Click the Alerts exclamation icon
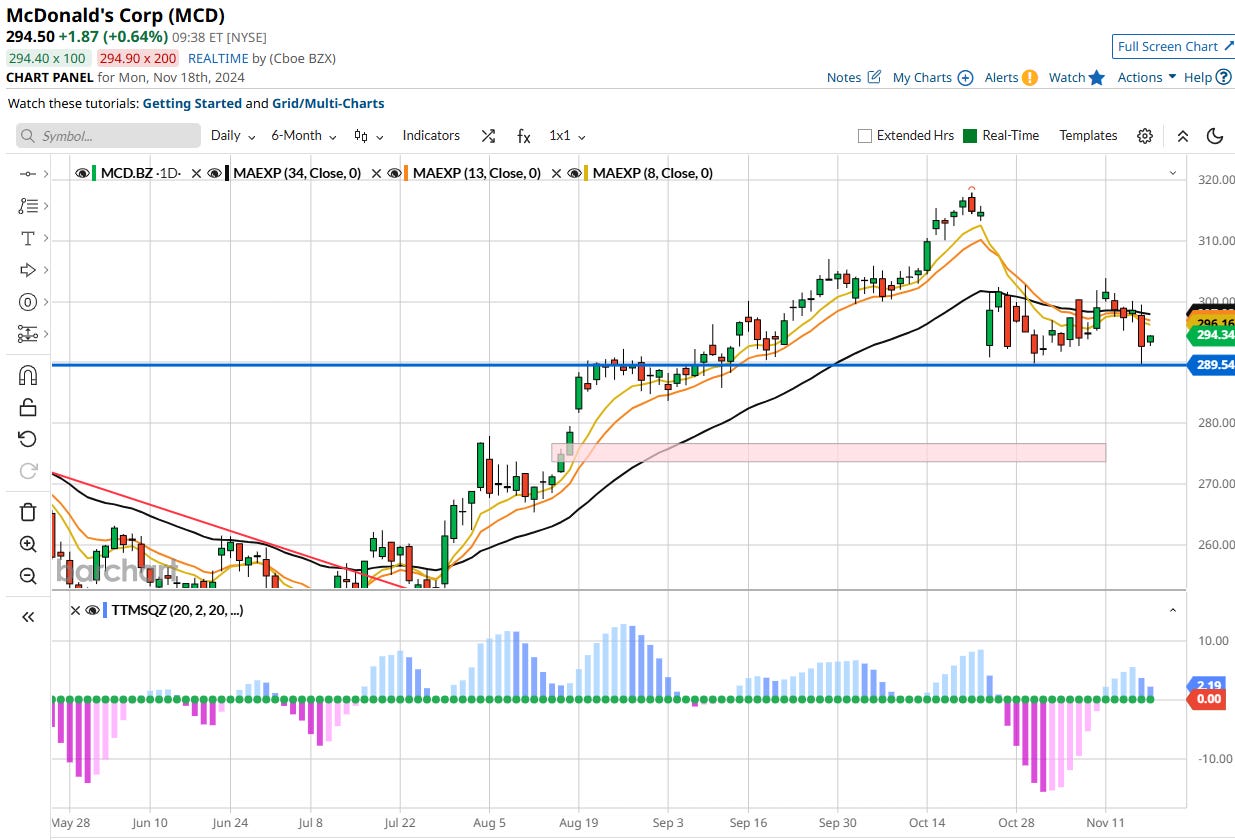The width and height of the screenshot is (1235, 840). [1029, 77]
